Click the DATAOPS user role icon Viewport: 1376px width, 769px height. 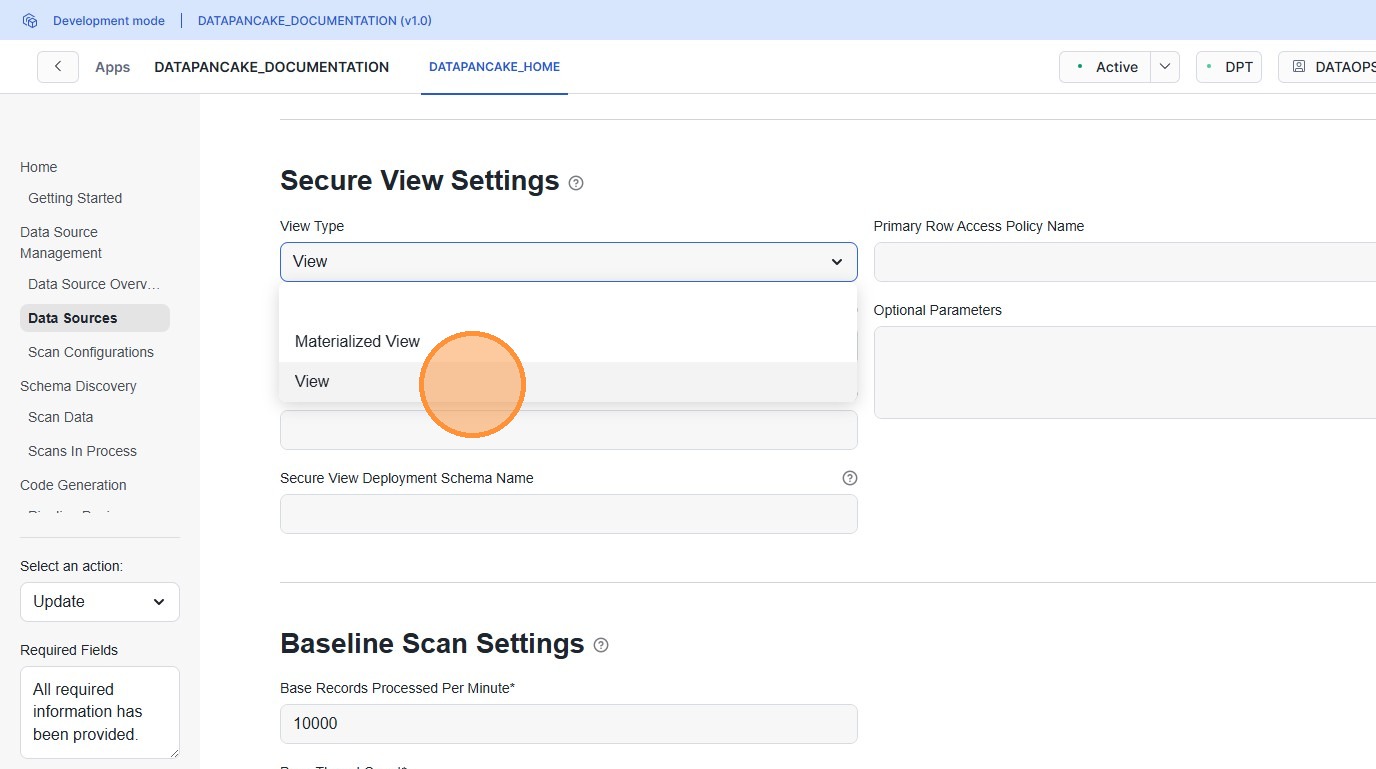[x=1299, y=67]
